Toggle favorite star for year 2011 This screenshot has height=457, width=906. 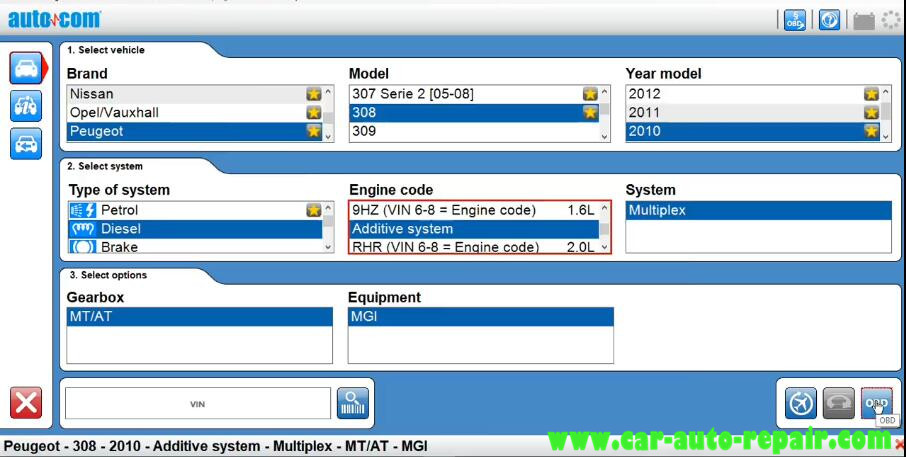[x=871, y=113]
